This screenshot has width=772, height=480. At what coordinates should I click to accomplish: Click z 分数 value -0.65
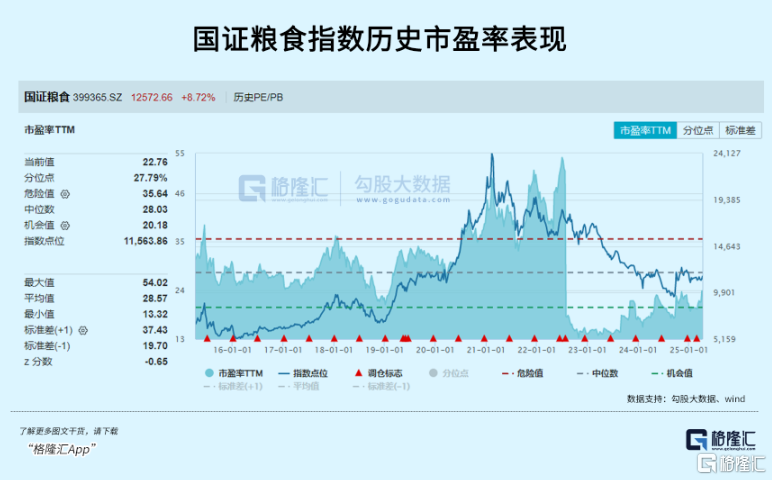[156, 361]
